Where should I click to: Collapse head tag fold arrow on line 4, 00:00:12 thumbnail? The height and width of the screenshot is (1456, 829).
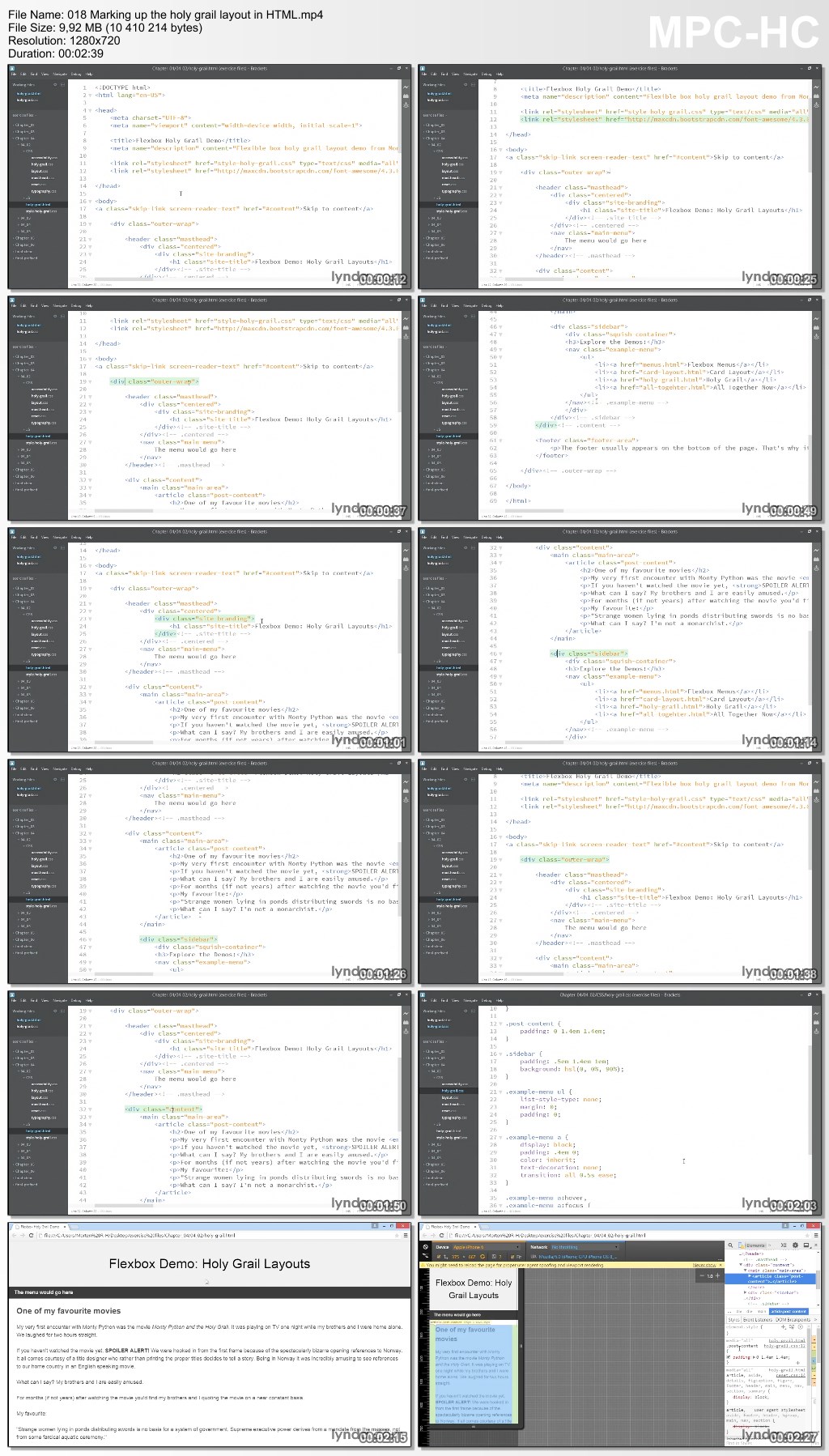[90, 110]
